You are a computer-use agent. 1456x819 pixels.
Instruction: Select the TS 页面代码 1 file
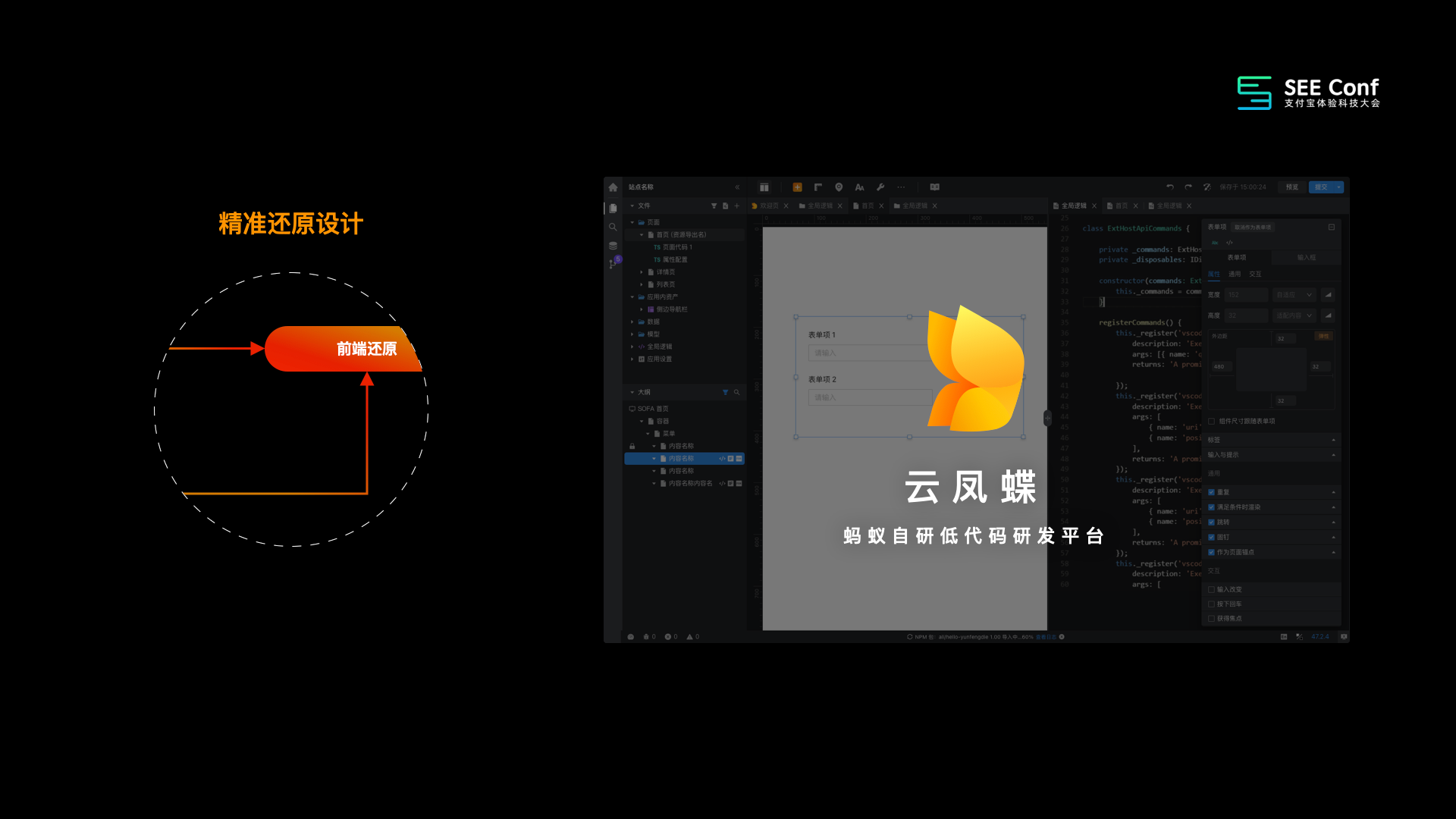pyautogui.click(x=673, y=247)
